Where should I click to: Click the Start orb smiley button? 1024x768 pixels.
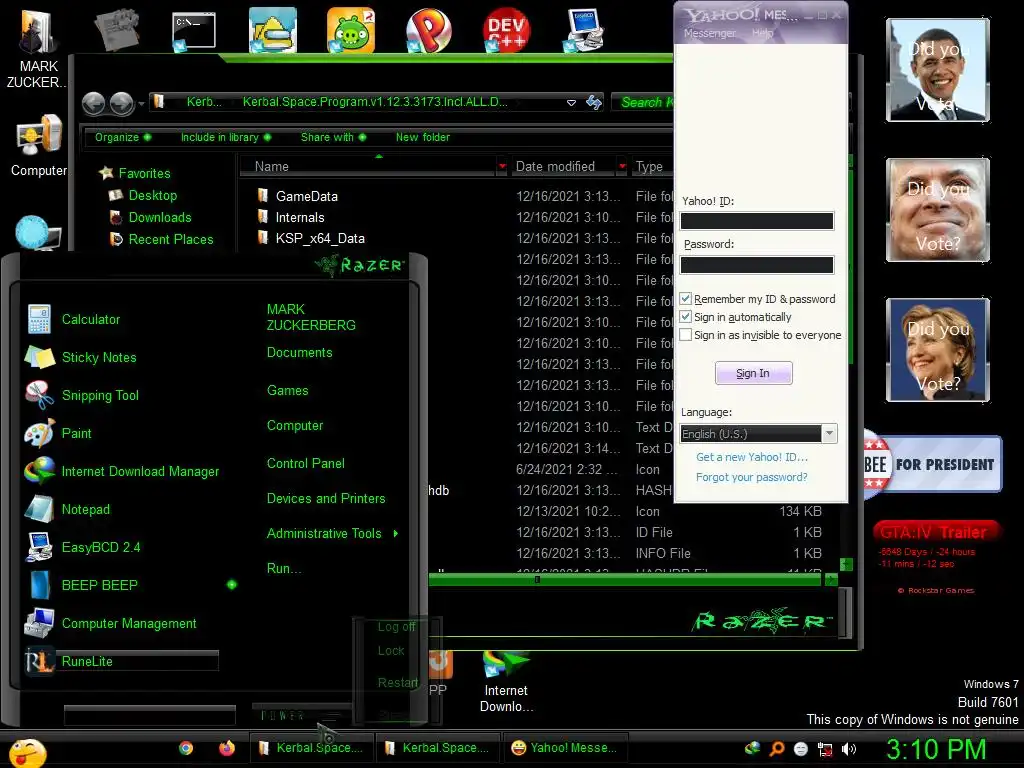coord(27,753)
